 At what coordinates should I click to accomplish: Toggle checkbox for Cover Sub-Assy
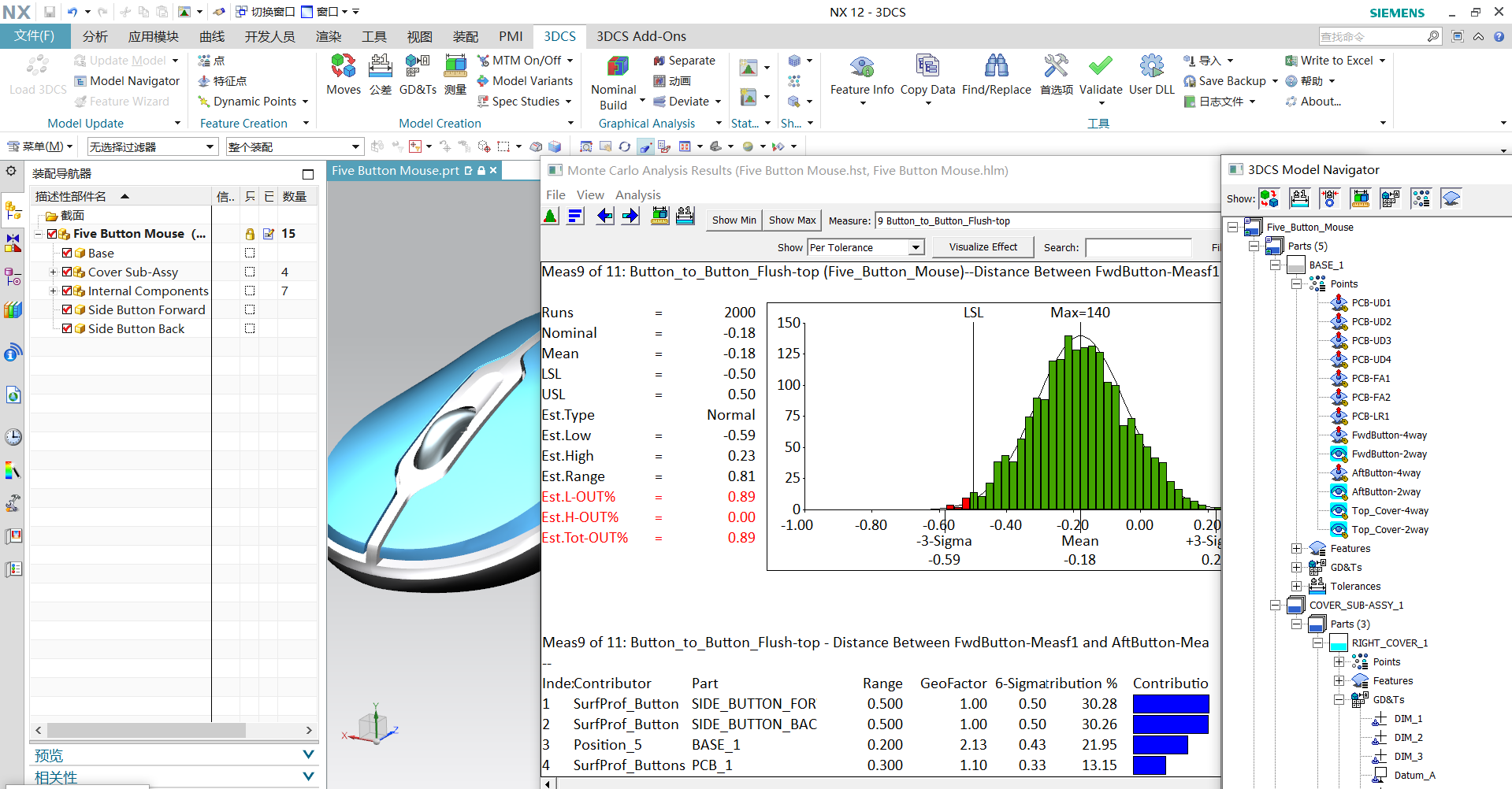pos(67,272)
